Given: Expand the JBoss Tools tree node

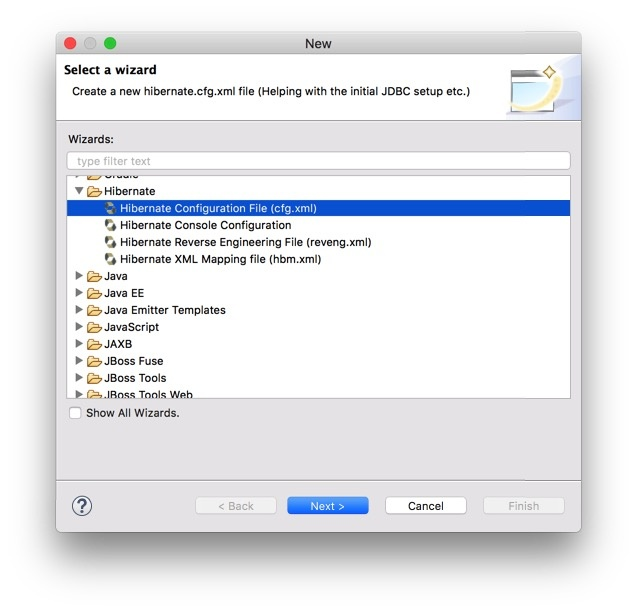Looking at the screenshot, I should [x=79, y=378].
